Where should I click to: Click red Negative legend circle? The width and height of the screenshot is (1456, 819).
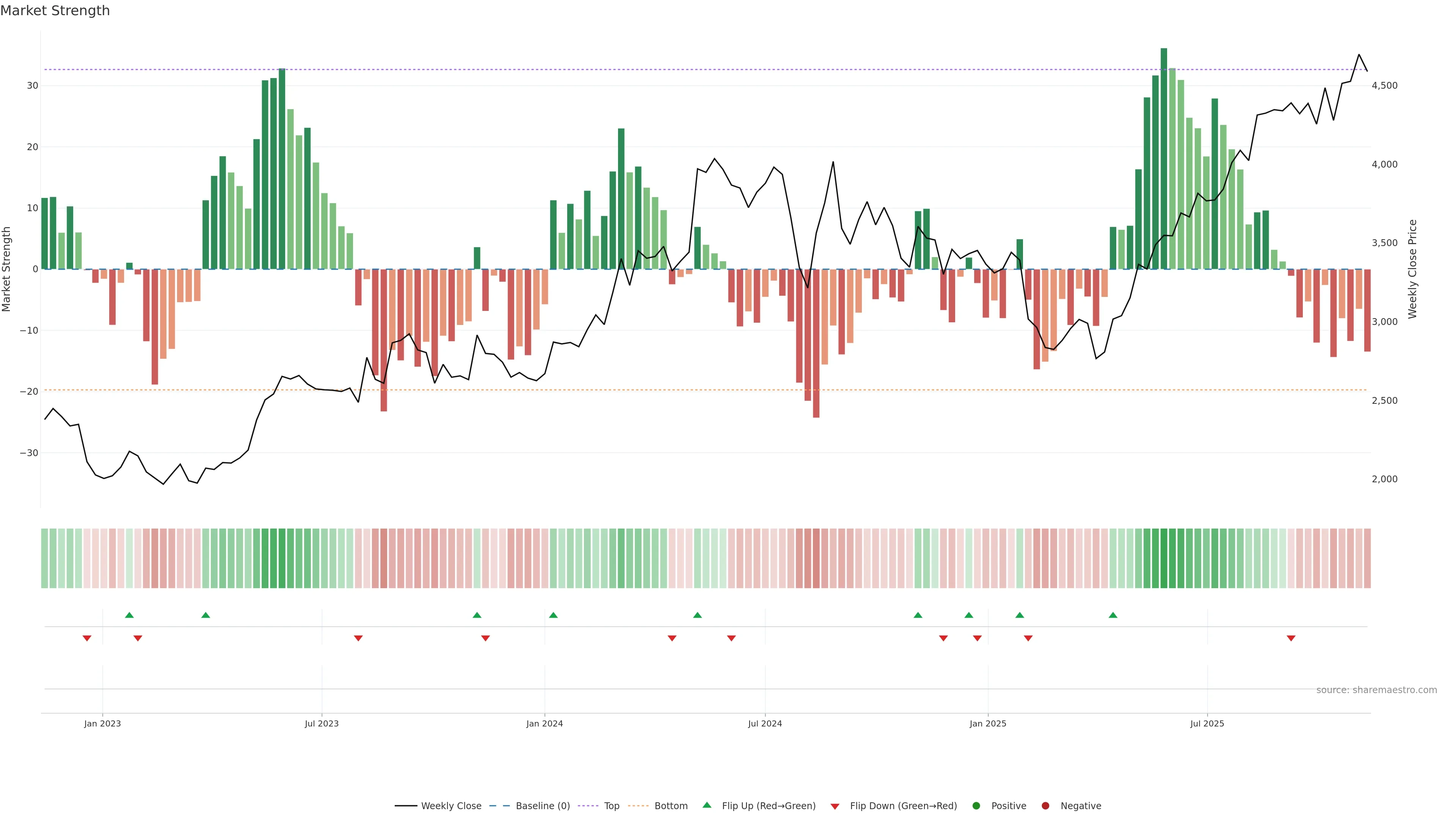click(x=1045, y=805)
